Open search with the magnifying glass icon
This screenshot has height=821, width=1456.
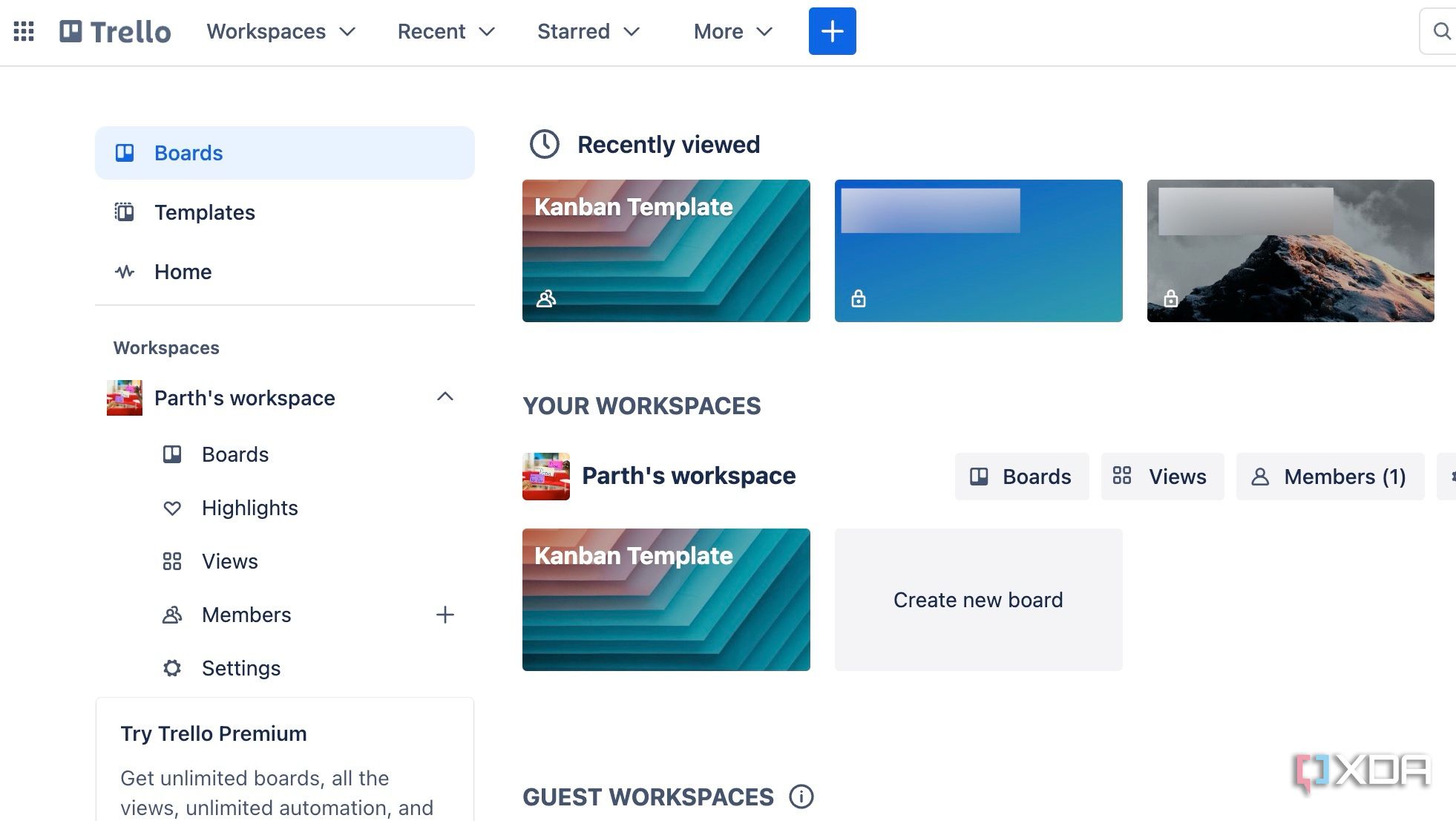click(1440, 30)
